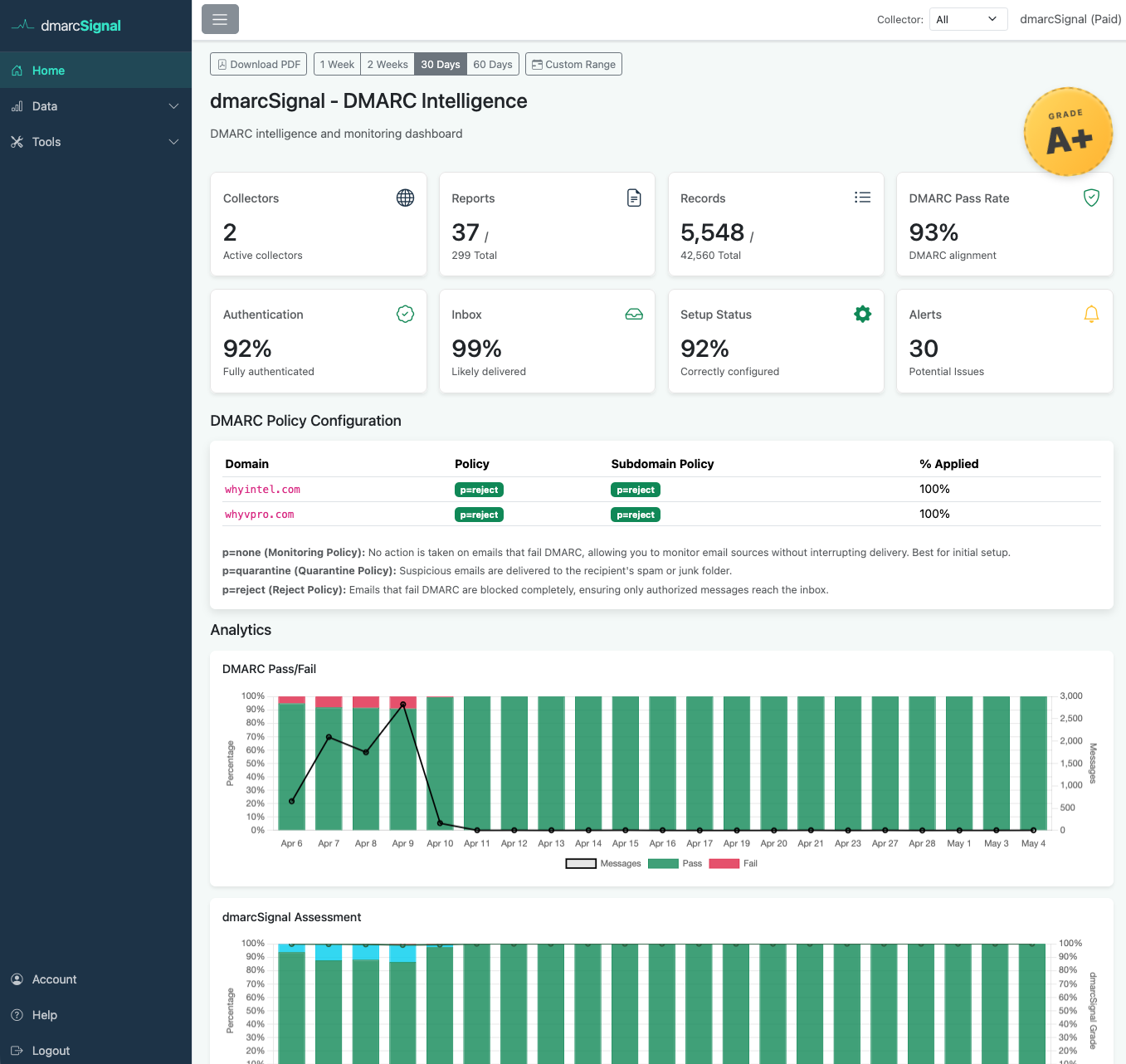Image resolution: width=1126 pixels, height=1064 pixels.
Task: Click the 92% Correctly configured value
Action: (x=704, y=349)
